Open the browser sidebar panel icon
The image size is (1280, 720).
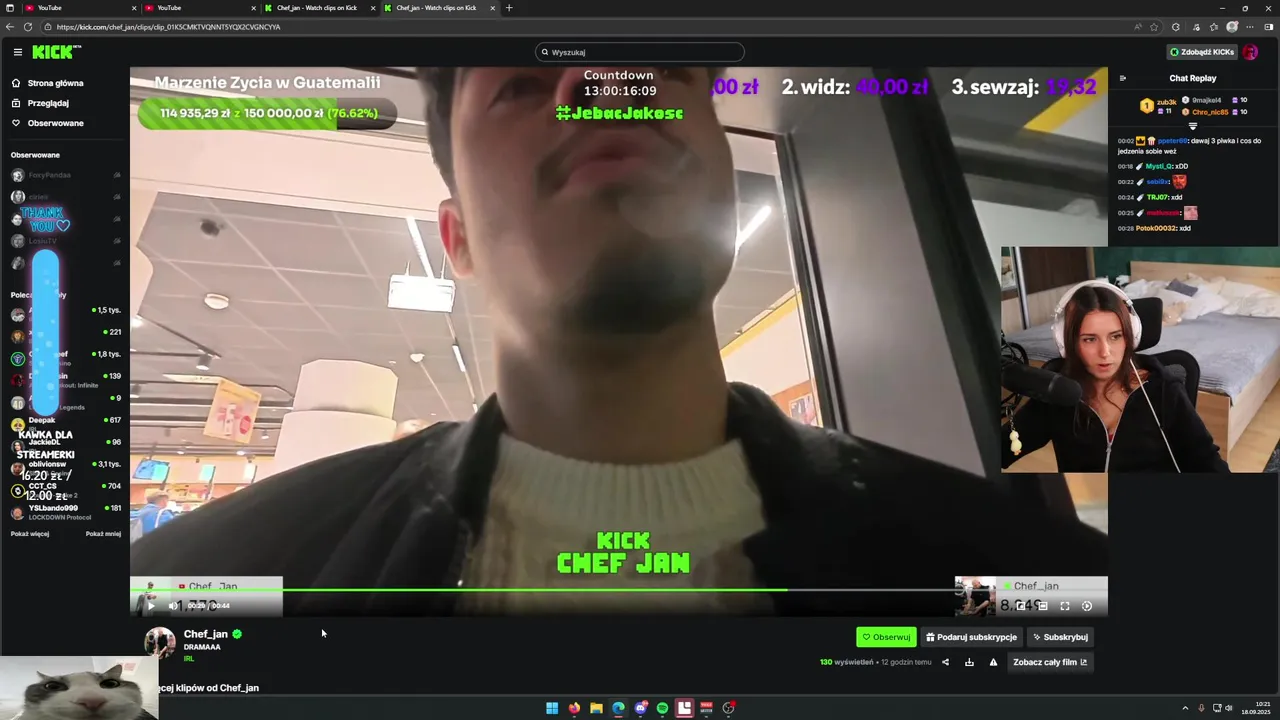pyautogui.click(x=1268, y=27)
